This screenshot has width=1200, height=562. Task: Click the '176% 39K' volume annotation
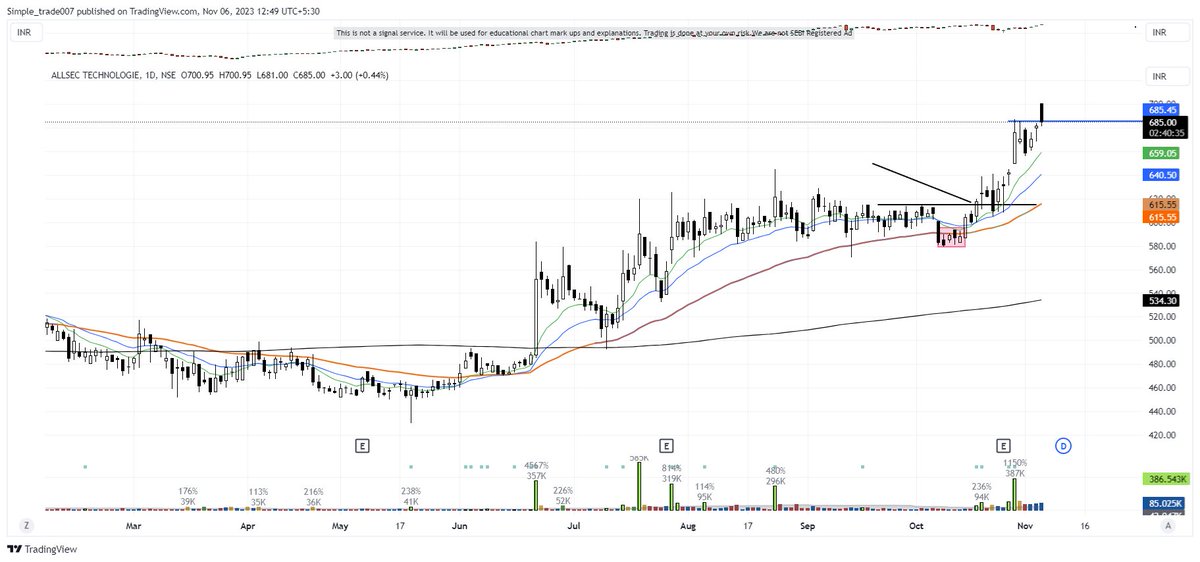click(189, 496)
